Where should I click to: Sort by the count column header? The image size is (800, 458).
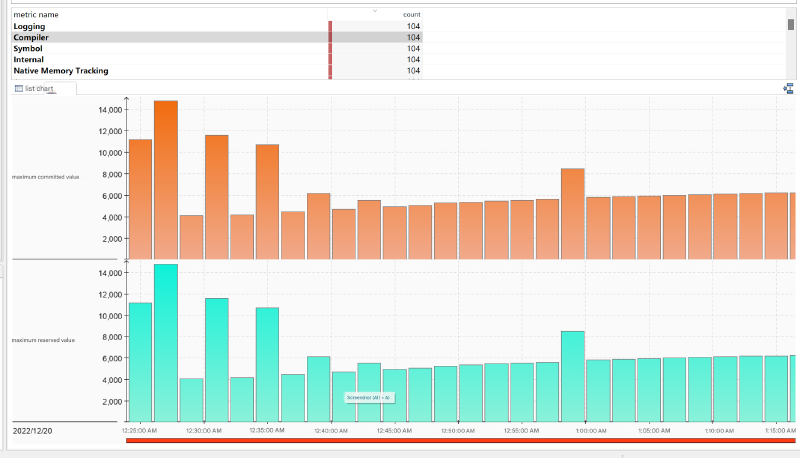[411, 15]
